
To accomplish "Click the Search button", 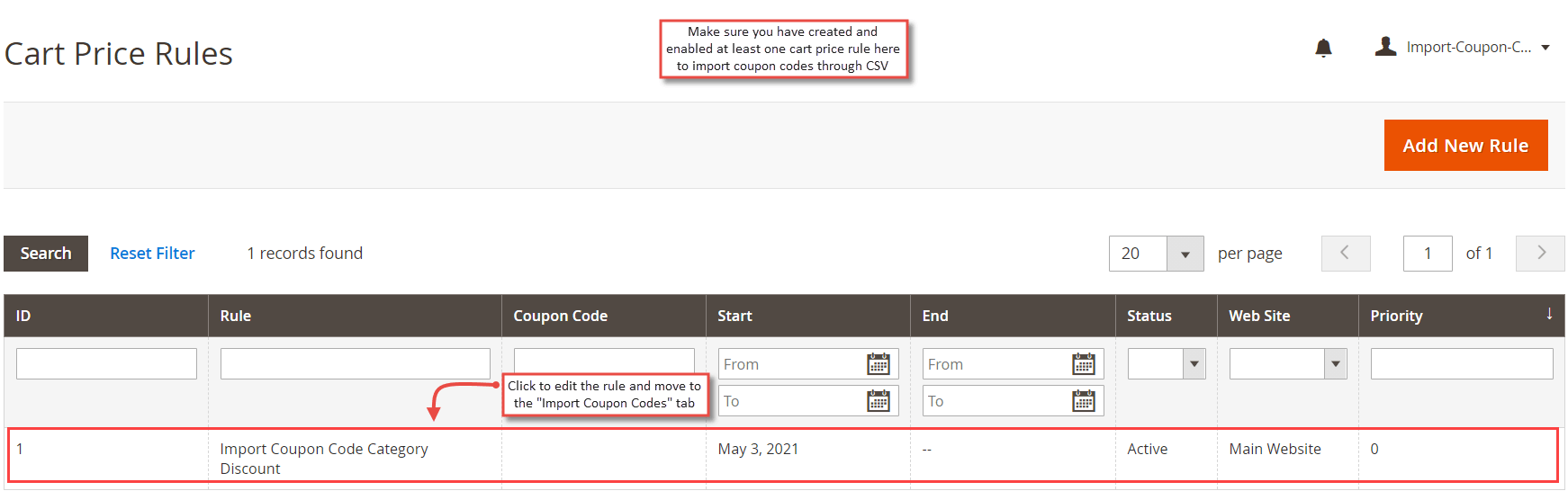I will 46,254.
